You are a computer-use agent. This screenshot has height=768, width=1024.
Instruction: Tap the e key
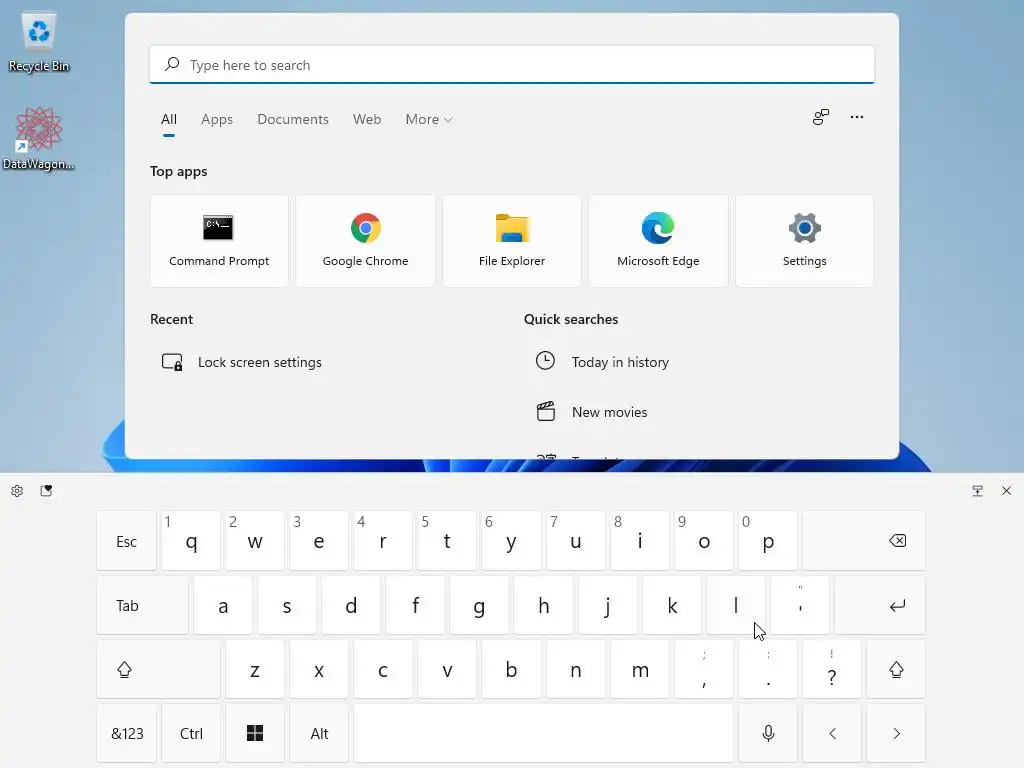tap(319, 541)
